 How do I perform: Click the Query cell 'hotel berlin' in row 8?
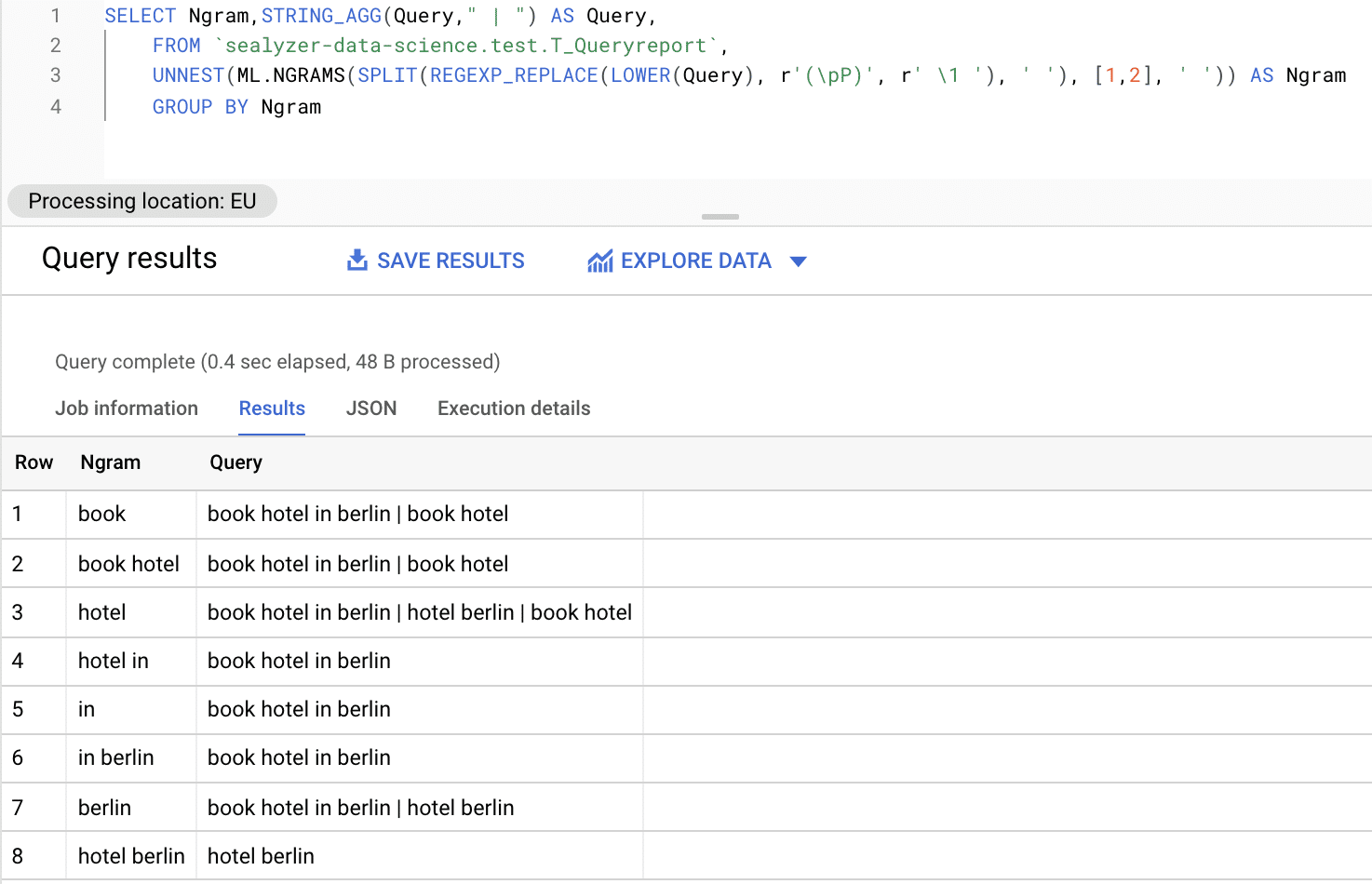click(x=420, y=856)
